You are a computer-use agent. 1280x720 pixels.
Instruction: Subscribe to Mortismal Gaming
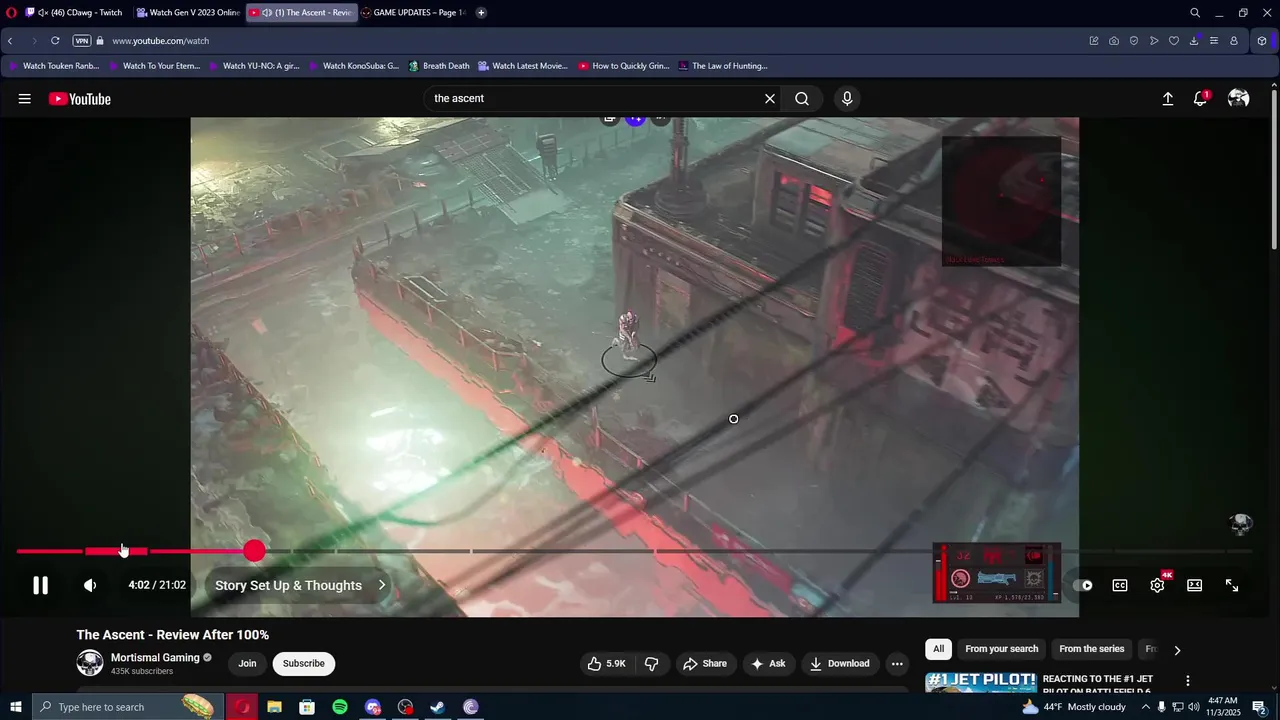coord(303,664)
